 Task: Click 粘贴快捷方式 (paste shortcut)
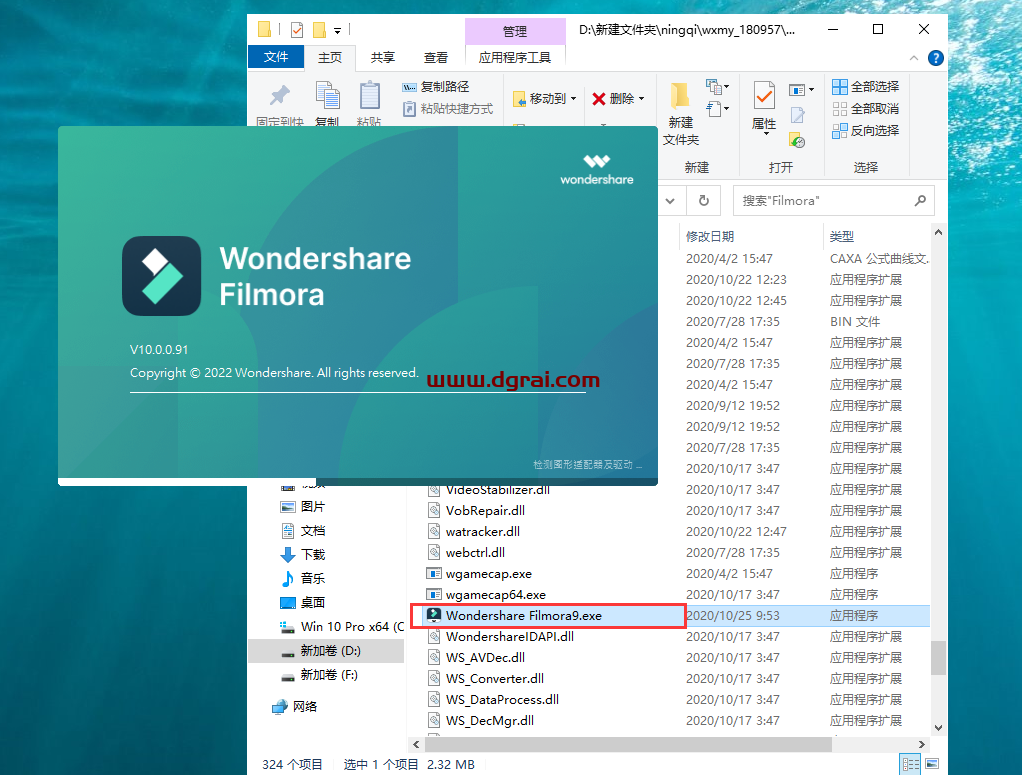tap(448, 109)
